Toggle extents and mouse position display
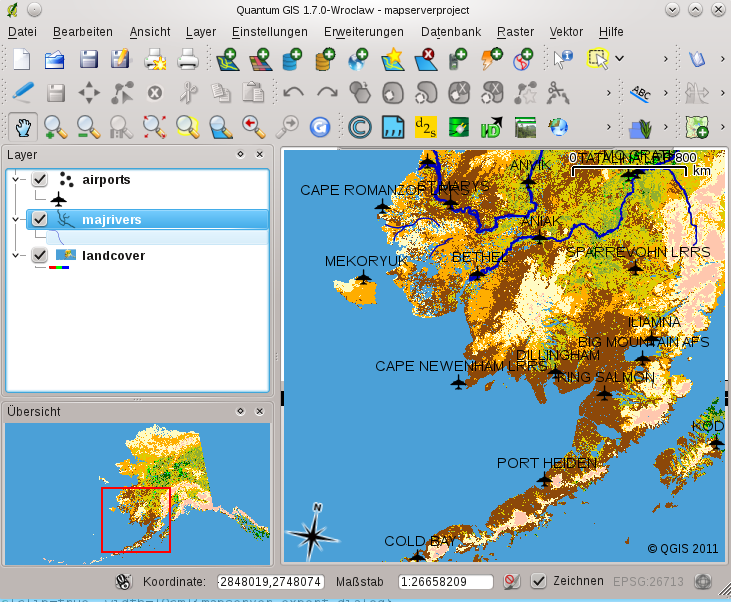This screenshot has height=602, width=731. 124,581
